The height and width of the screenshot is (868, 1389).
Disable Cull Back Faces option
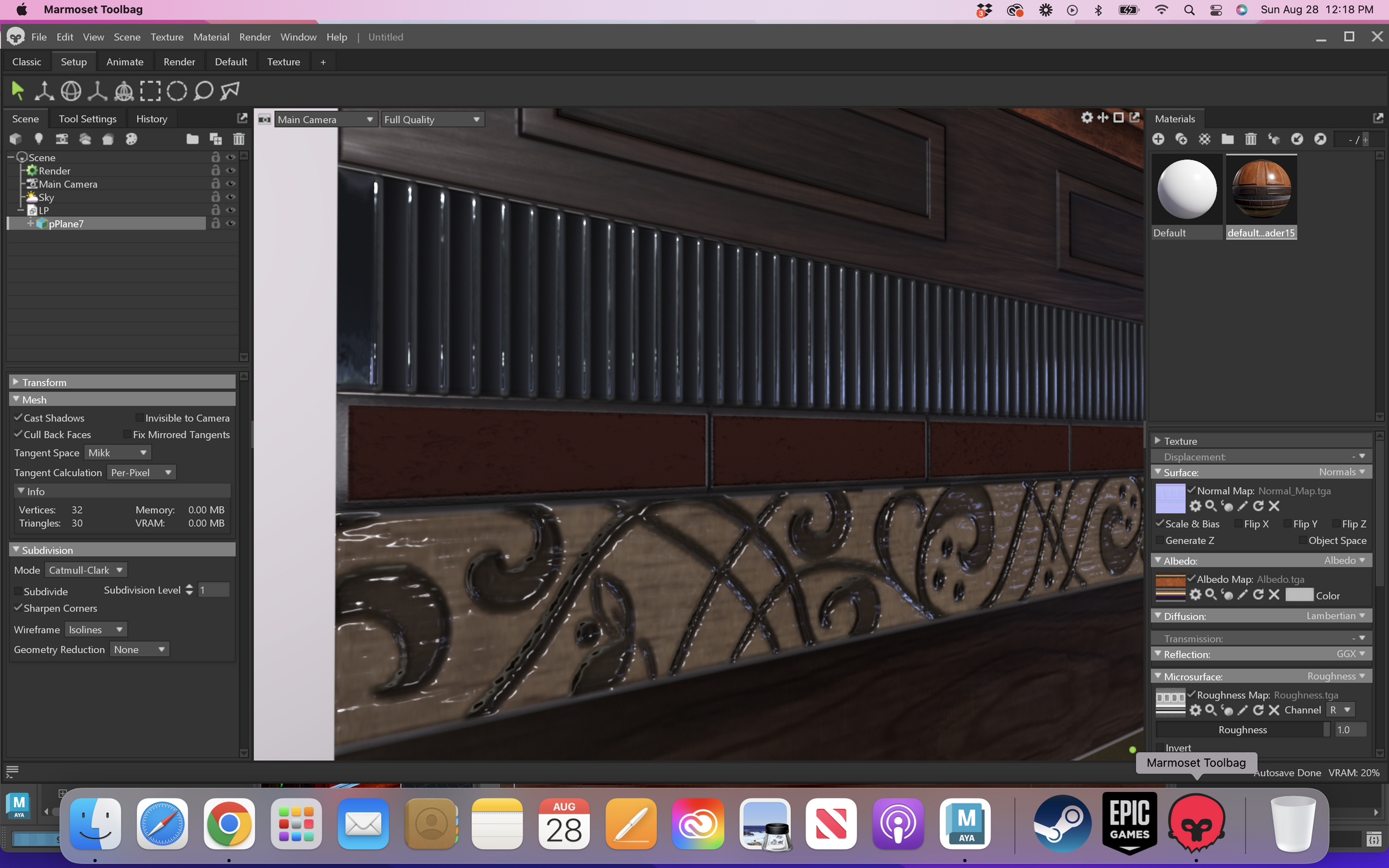coord(18,434)
